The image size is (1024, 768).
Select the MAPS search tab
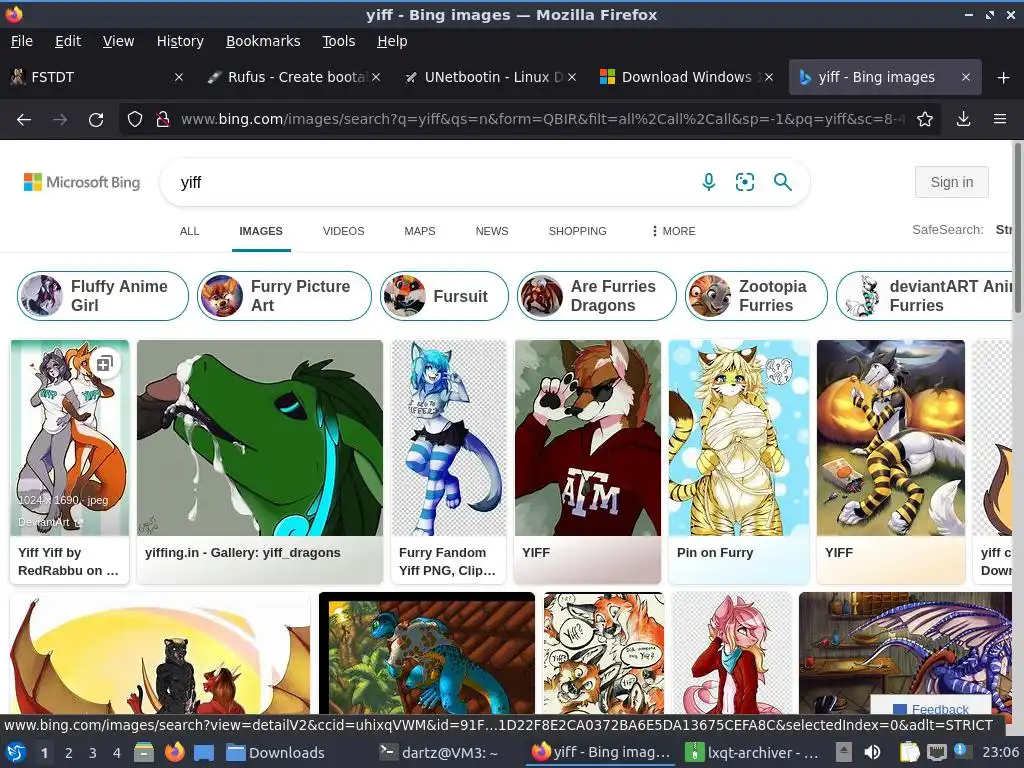pyautogui.click(x=419, y=231)
